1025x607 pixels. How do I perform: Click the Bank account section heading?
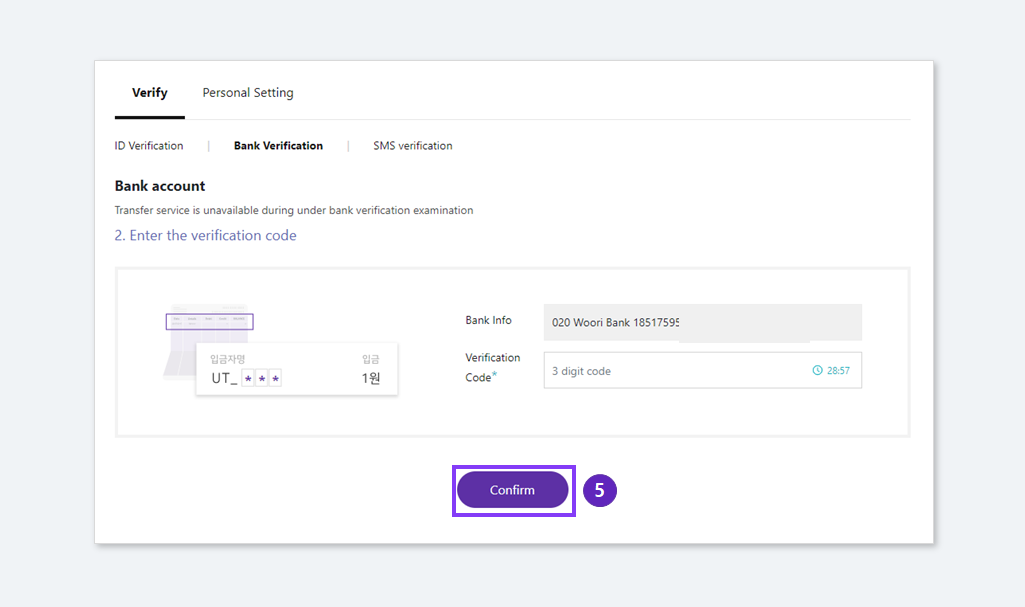159,186
